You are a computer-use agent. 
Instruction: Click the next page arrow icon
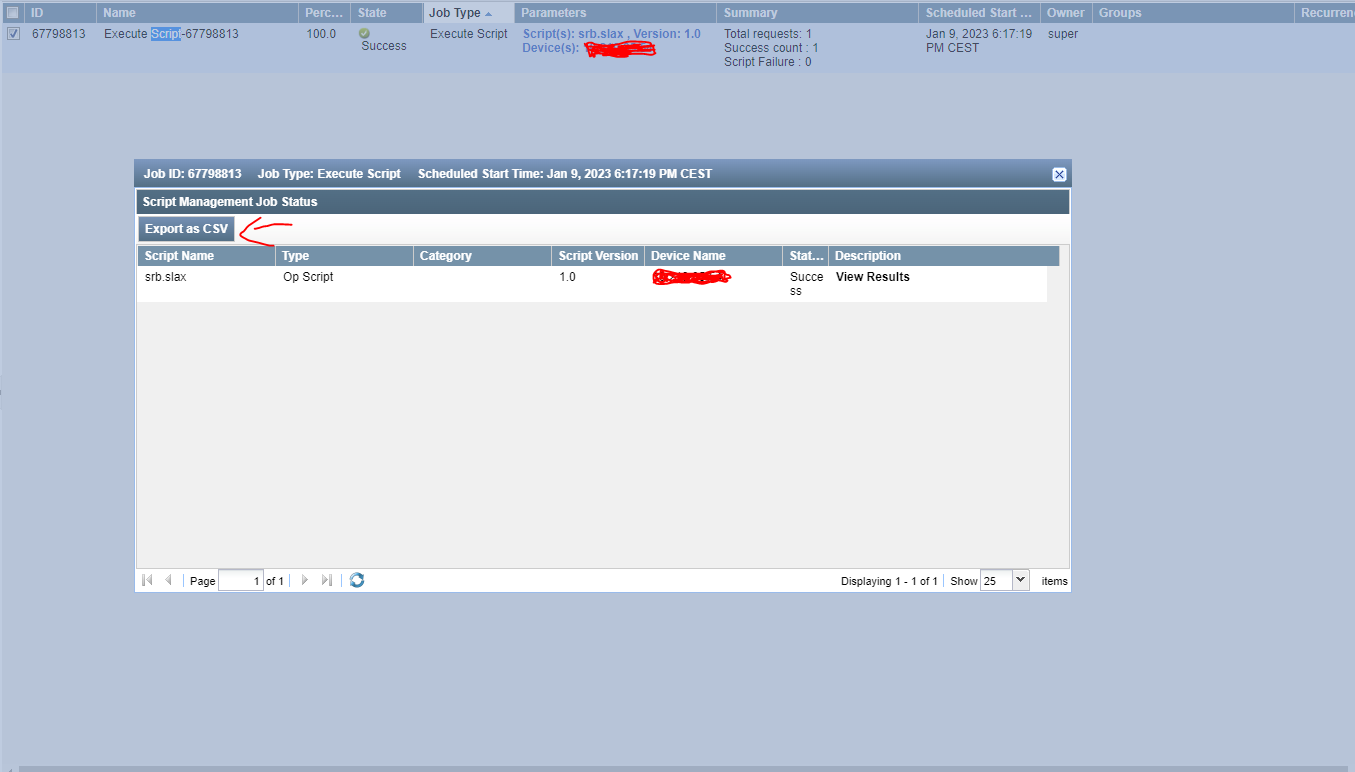[x=305, y=580]
